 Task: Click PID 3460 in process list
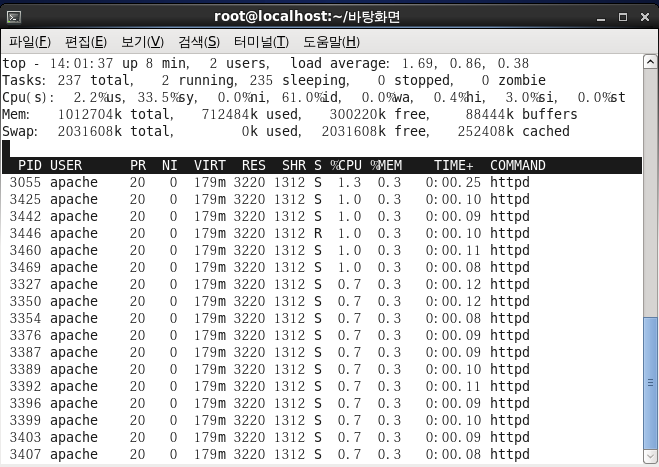pyautogui.click(x=25, y=250)
